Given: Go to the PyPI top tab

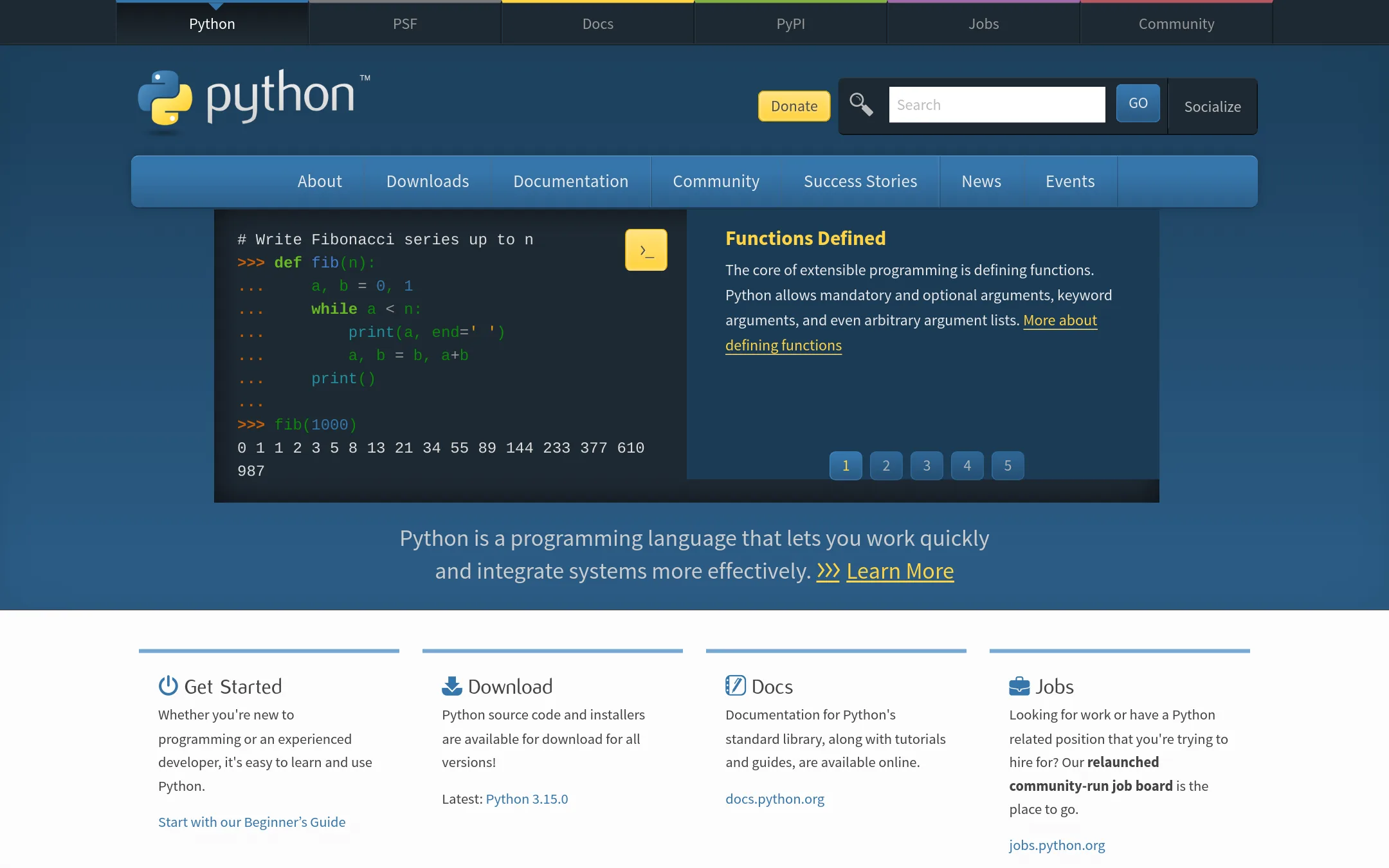Looking at the screenshot, I should click(x=791, y=24).
